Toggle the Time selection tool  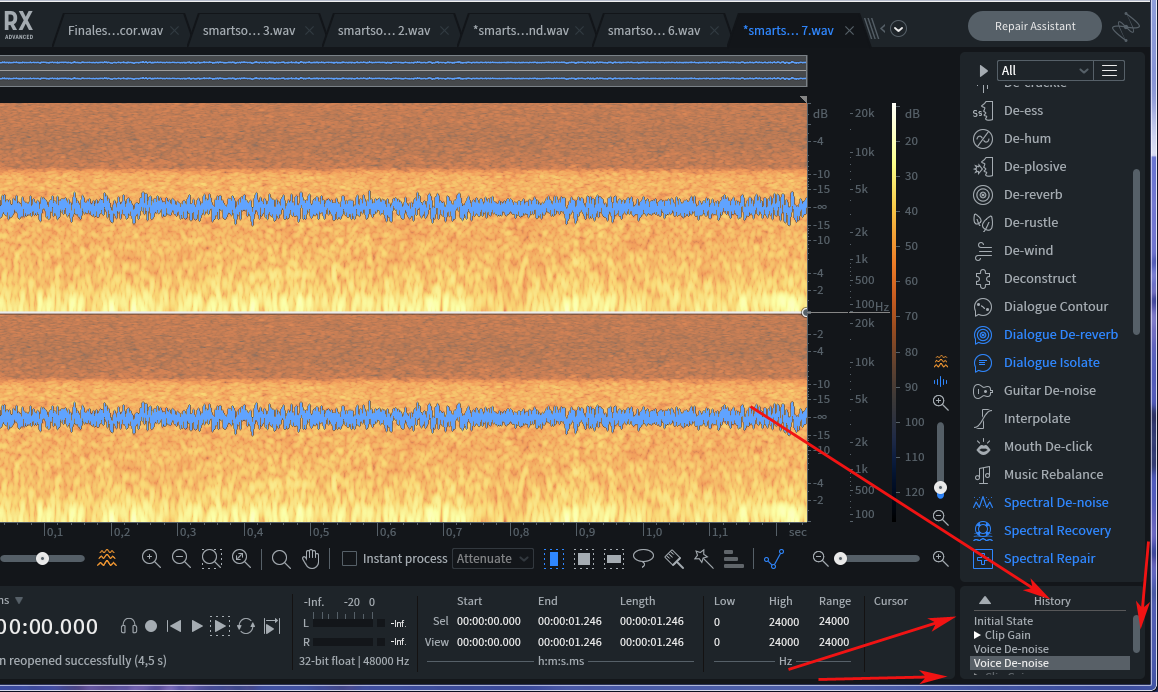(553, 559)
